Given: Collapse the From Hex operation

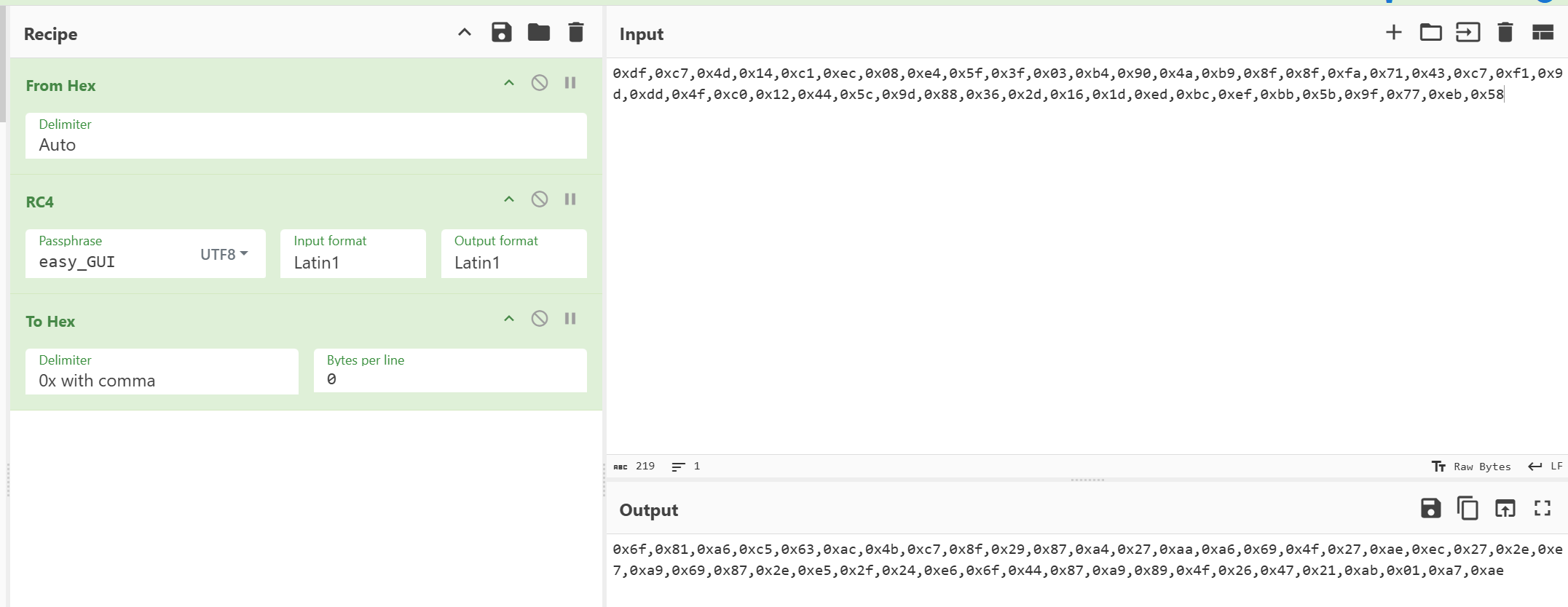Looking at the screenshot, I should [x=509, y=83].
